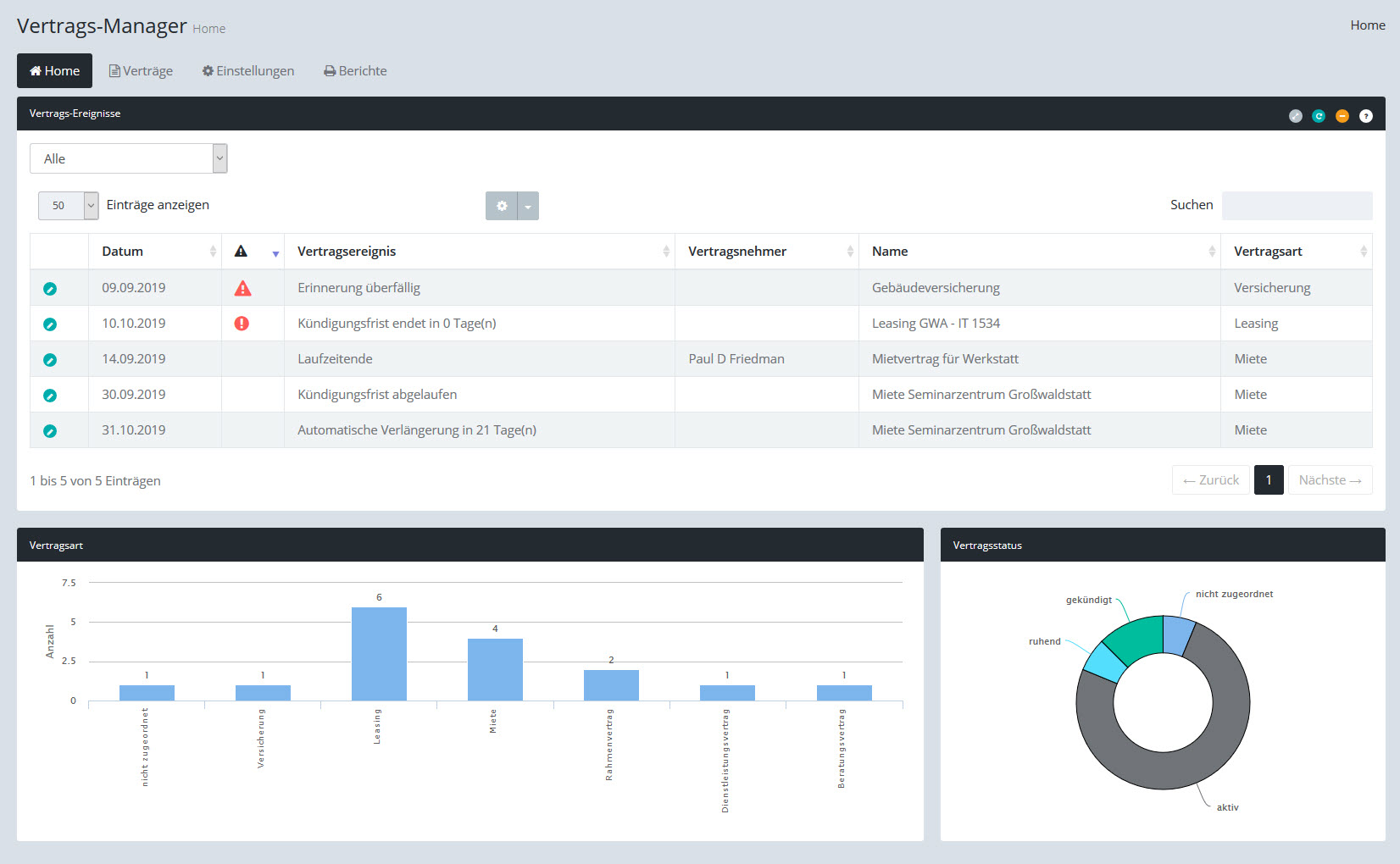Click the Suchen search input field
The image size is (1400, 864).
pyautogui.click(x=1297, y=206)
